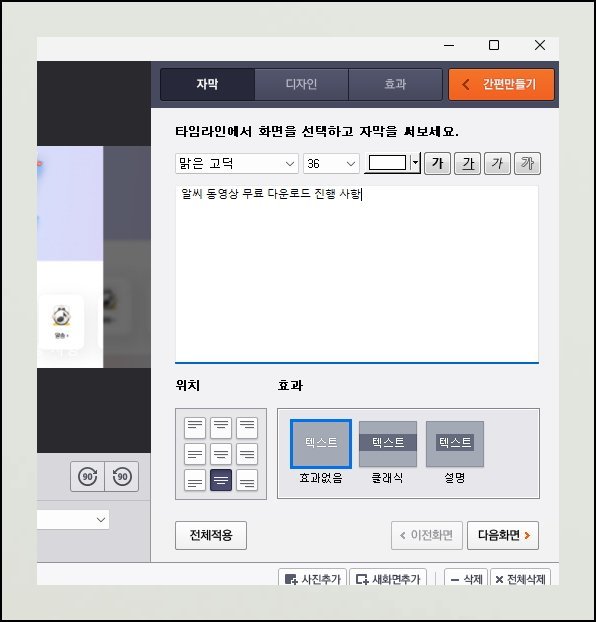Click the white text color swatch

click(387, 163)
